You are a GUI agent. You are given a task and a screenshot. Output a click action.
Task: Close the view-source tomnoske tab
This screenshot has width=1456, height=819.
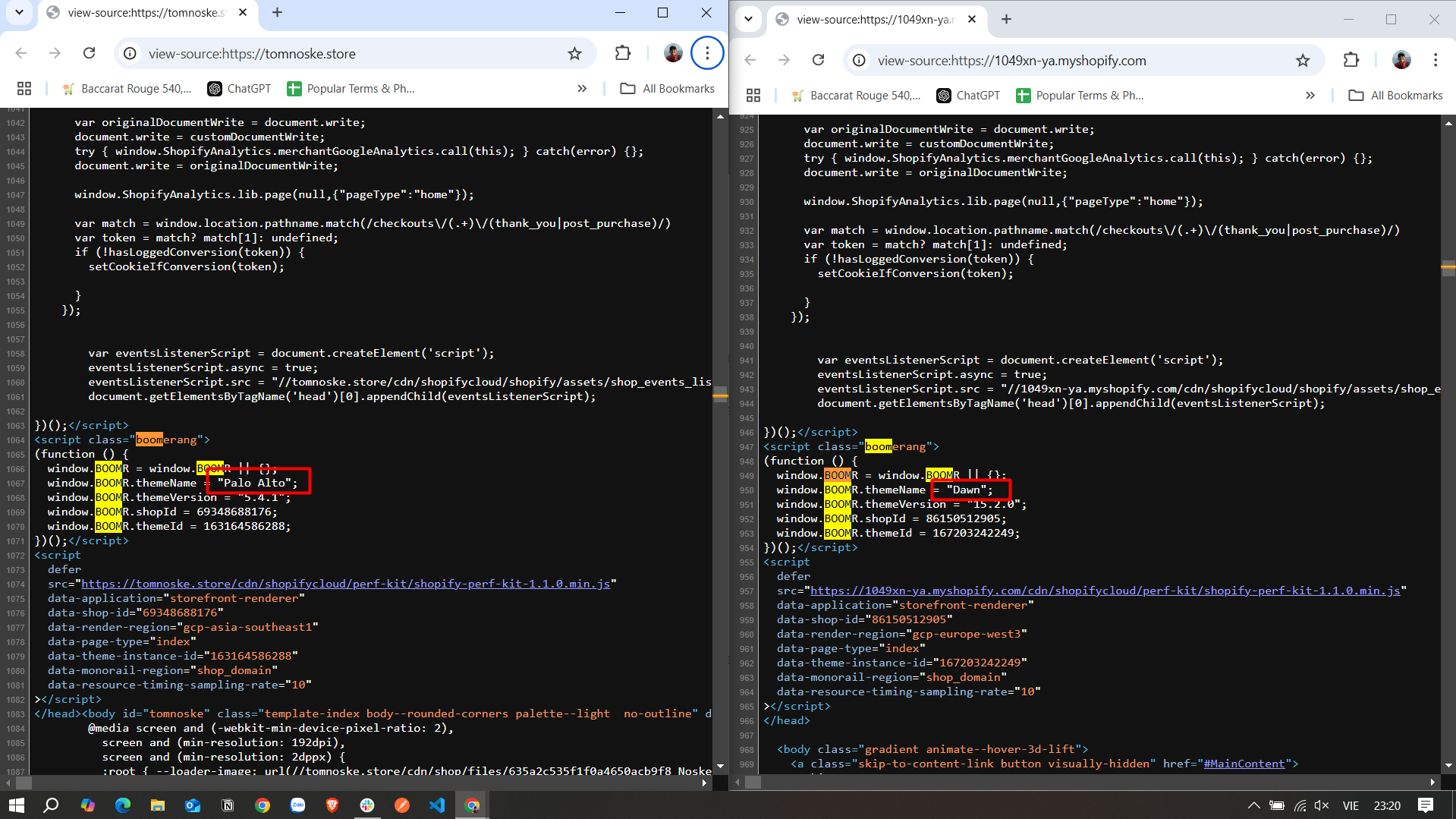click(x=243, y=12)
